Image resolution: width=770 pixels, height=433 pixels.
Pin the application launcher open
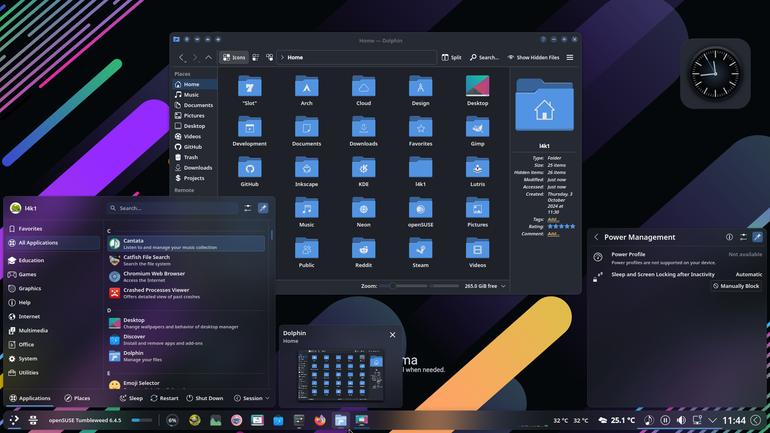[x=263, y=208]
